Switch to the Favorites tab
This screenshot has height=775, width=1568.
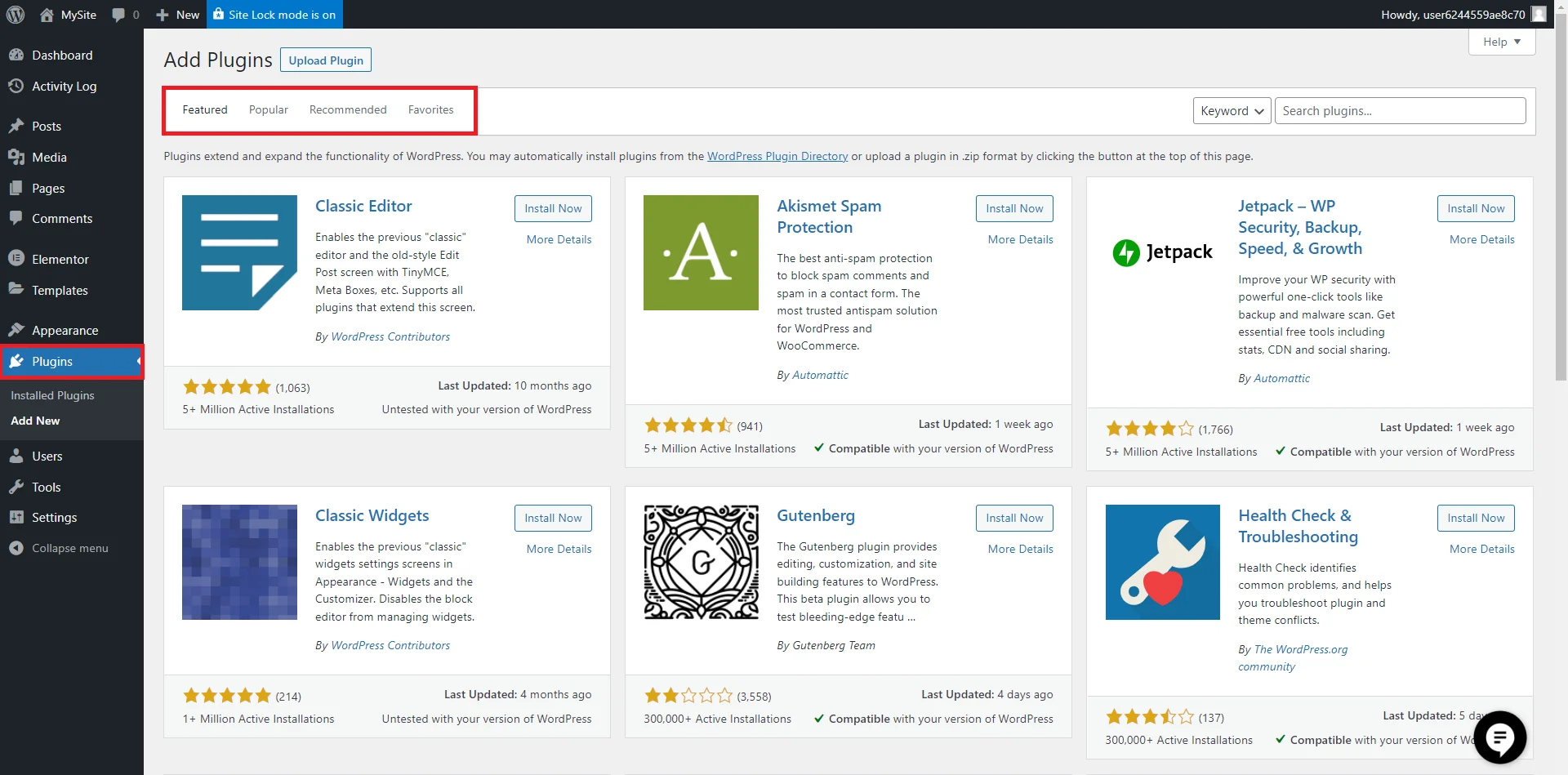(x=430, y=109)
